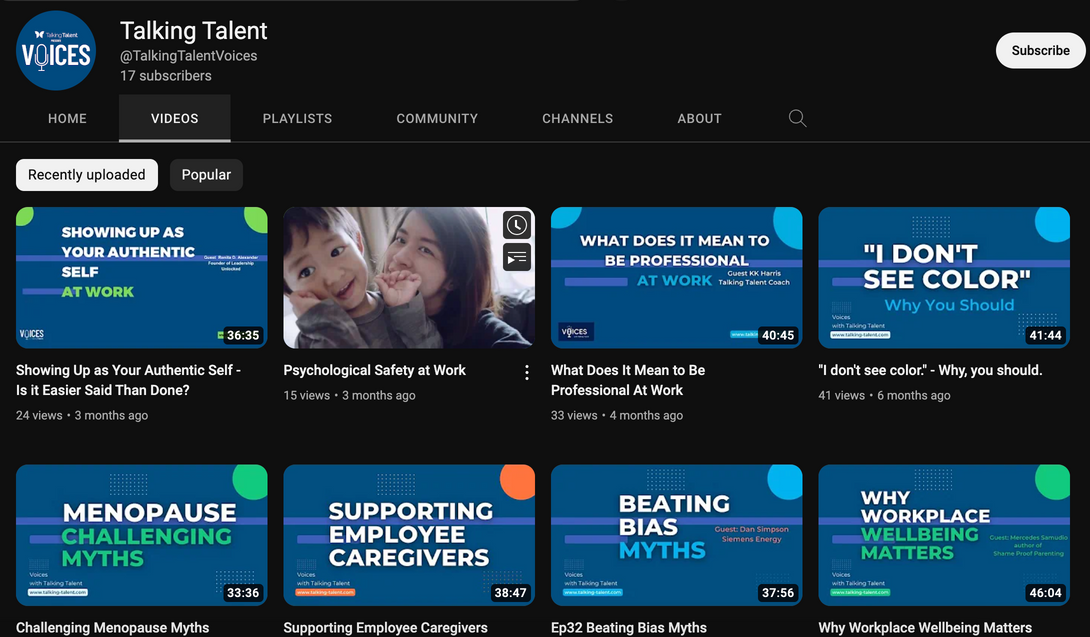The height and width of the screenshot is (637, 1090).
Task: Open the Supporting Employee Caregivers thumbnail
Action: (409, 534)
